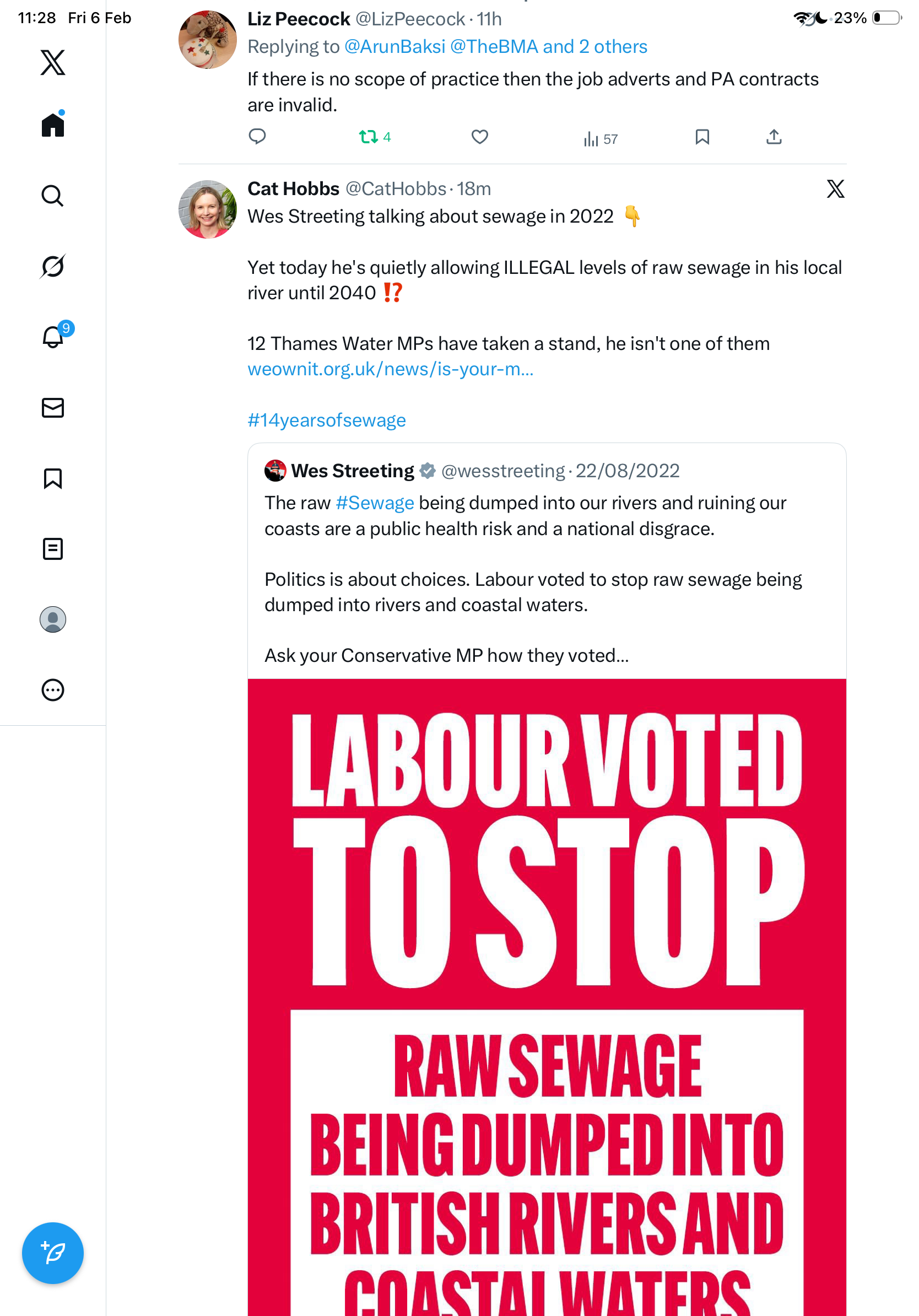Expand the More options menu

[x=53, y=690]
